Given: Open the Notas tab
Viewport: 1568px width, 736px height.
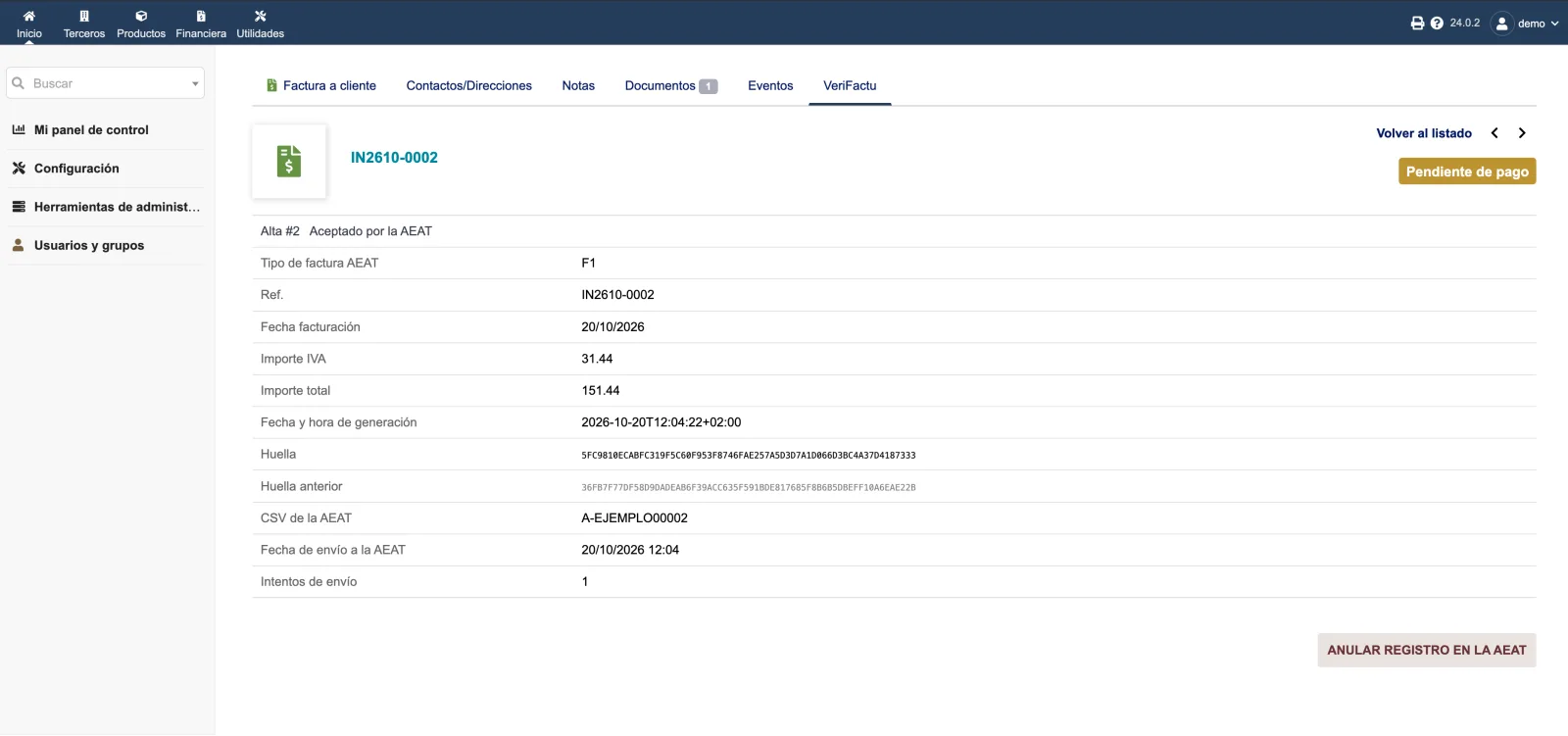Looking at the screenshot, I should [578, 85].
